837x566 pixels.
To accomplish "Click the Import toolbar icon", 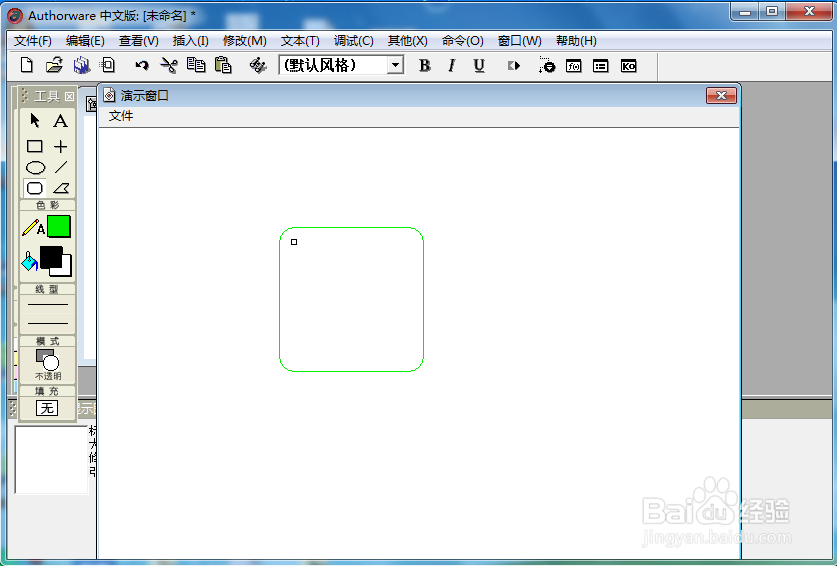I will tap(107, 65).
